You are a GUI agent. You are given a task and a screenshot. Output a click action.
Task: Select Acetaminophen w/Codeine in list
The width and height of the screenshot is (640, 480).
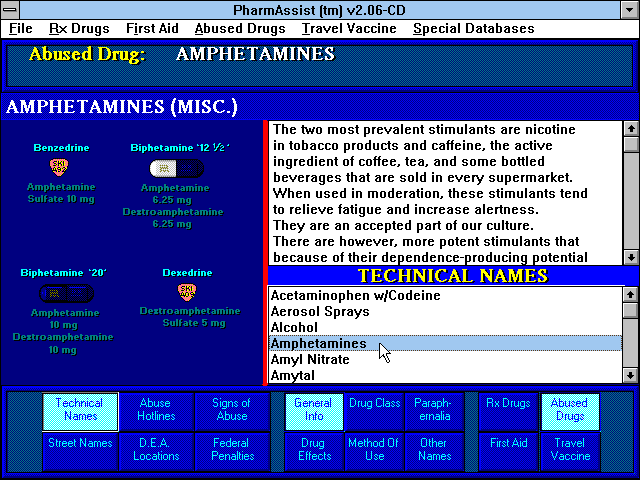445,295
